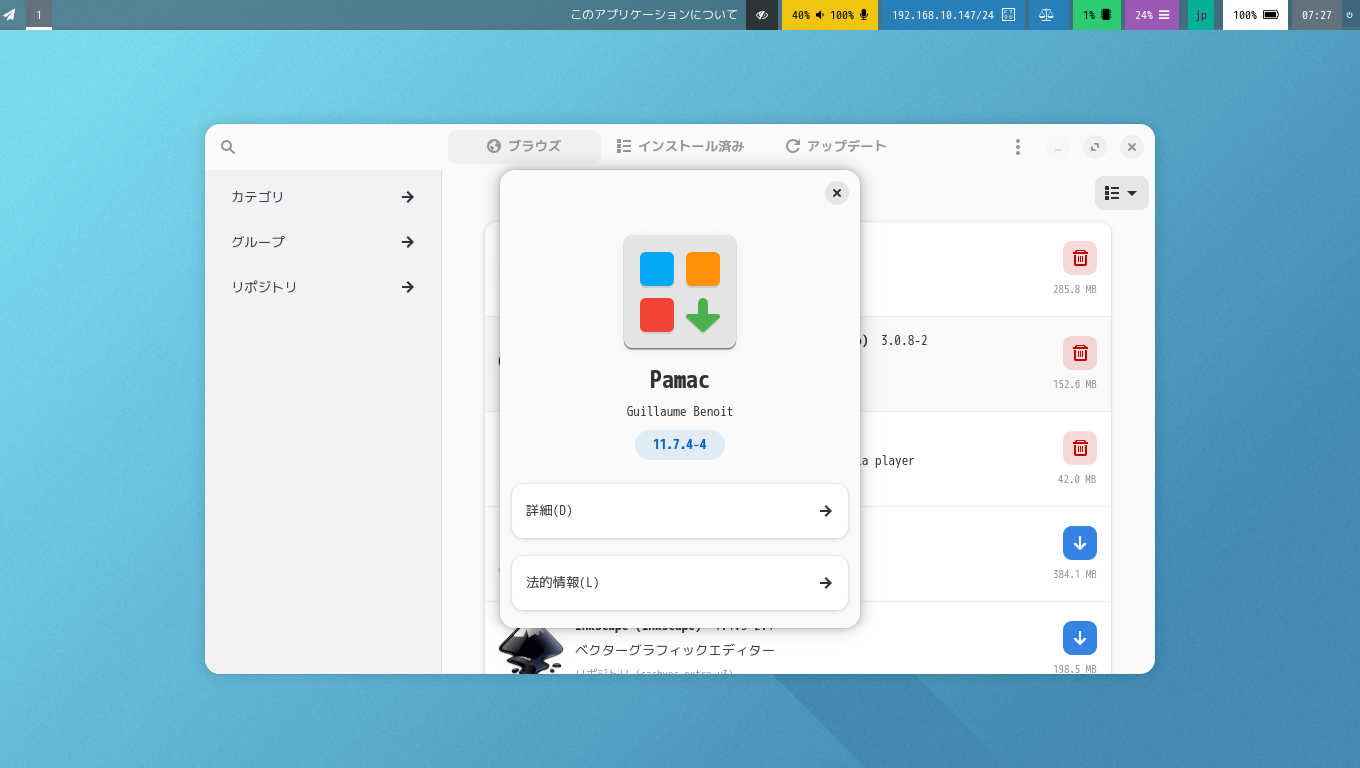Open the three-dot main menu

(1018, 147)
